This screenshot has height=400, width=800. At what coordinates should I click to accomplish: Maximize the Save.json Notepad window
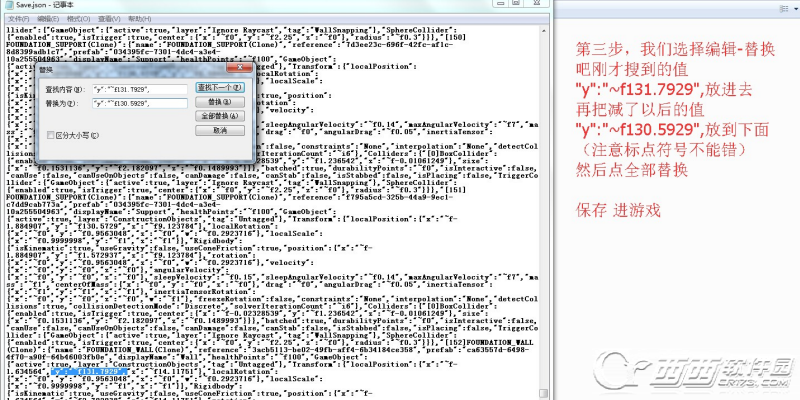(515, 3)
